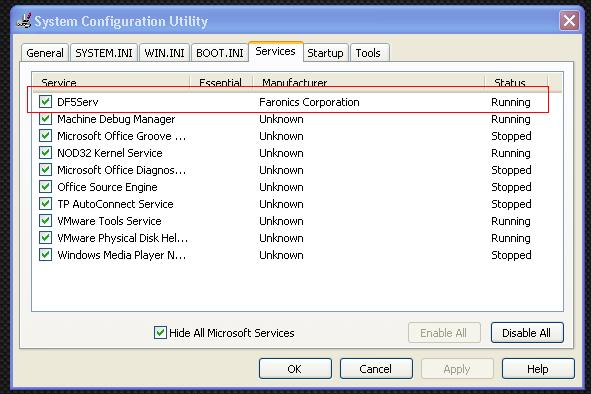This screenshot has width=591, height=394.
Task: Sort services by Status column header
Action: [516, 82]
